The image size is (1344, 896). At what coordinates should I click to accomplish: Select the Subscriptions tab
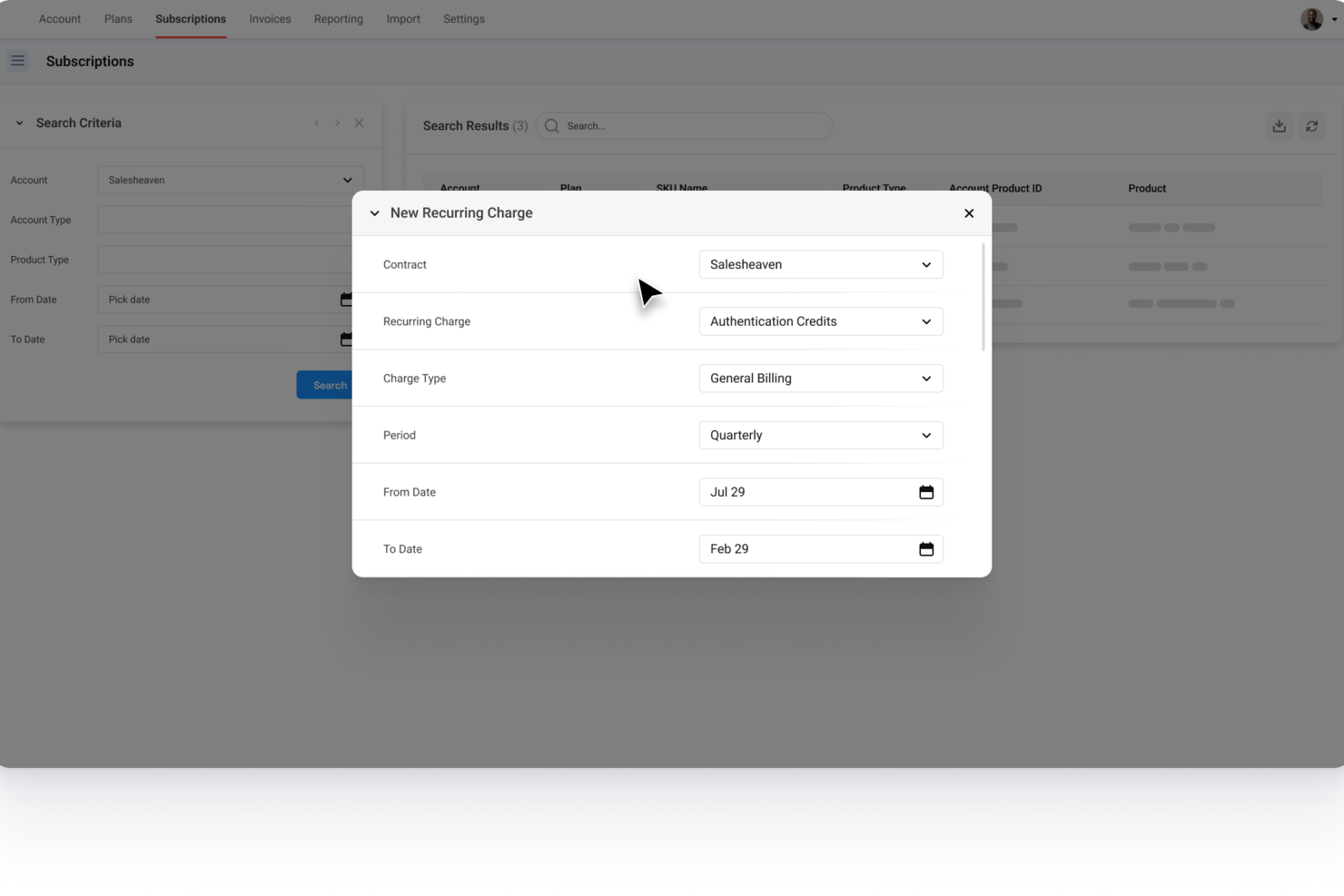pyautogui.click(x=191, y=19)
